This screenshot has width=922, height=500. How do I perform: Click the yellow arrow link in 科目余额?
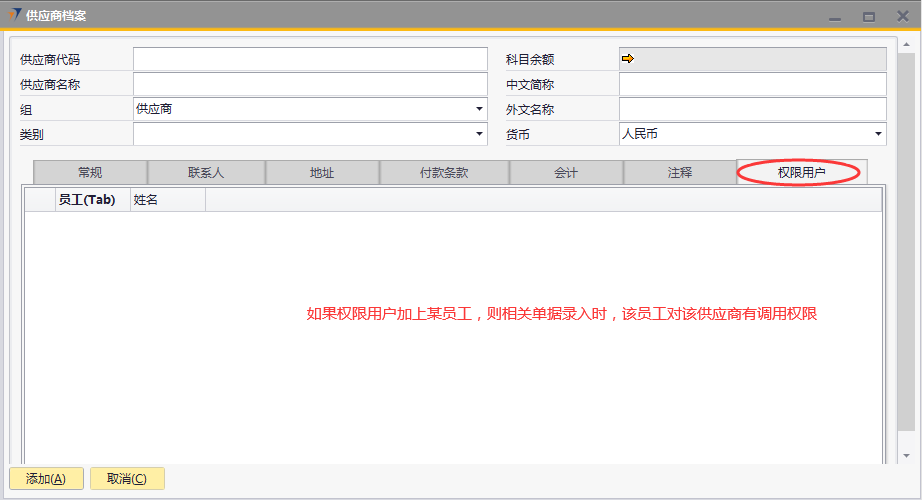(628, 59)
